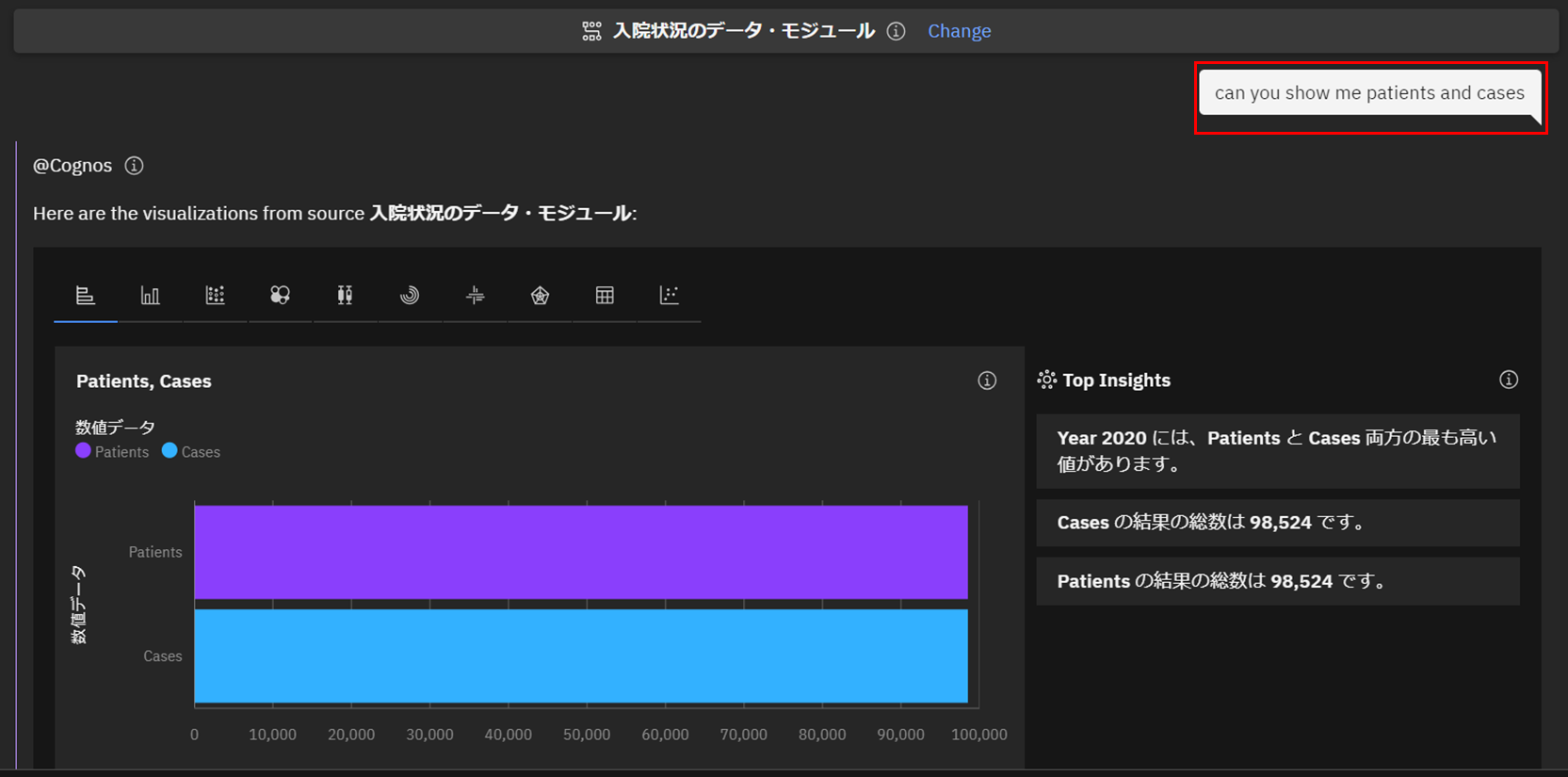Select the purple Patients bar
Screen dimensions: 1568x777
tap(581, 552)
